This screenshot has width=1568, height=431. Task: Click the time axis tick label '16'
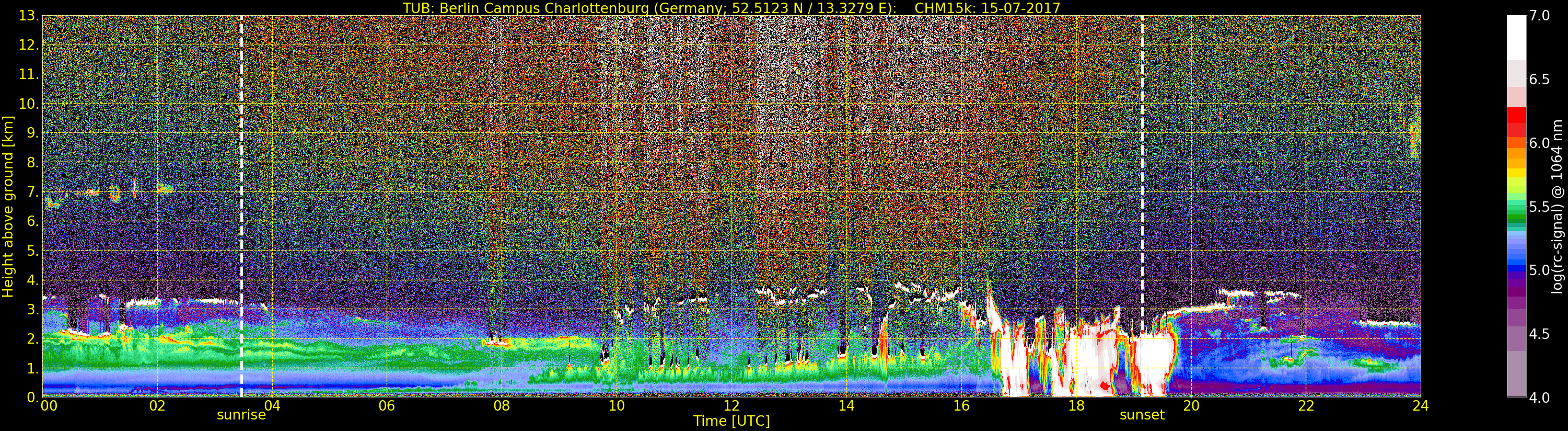pyautogui.click(x=961, y=405)
